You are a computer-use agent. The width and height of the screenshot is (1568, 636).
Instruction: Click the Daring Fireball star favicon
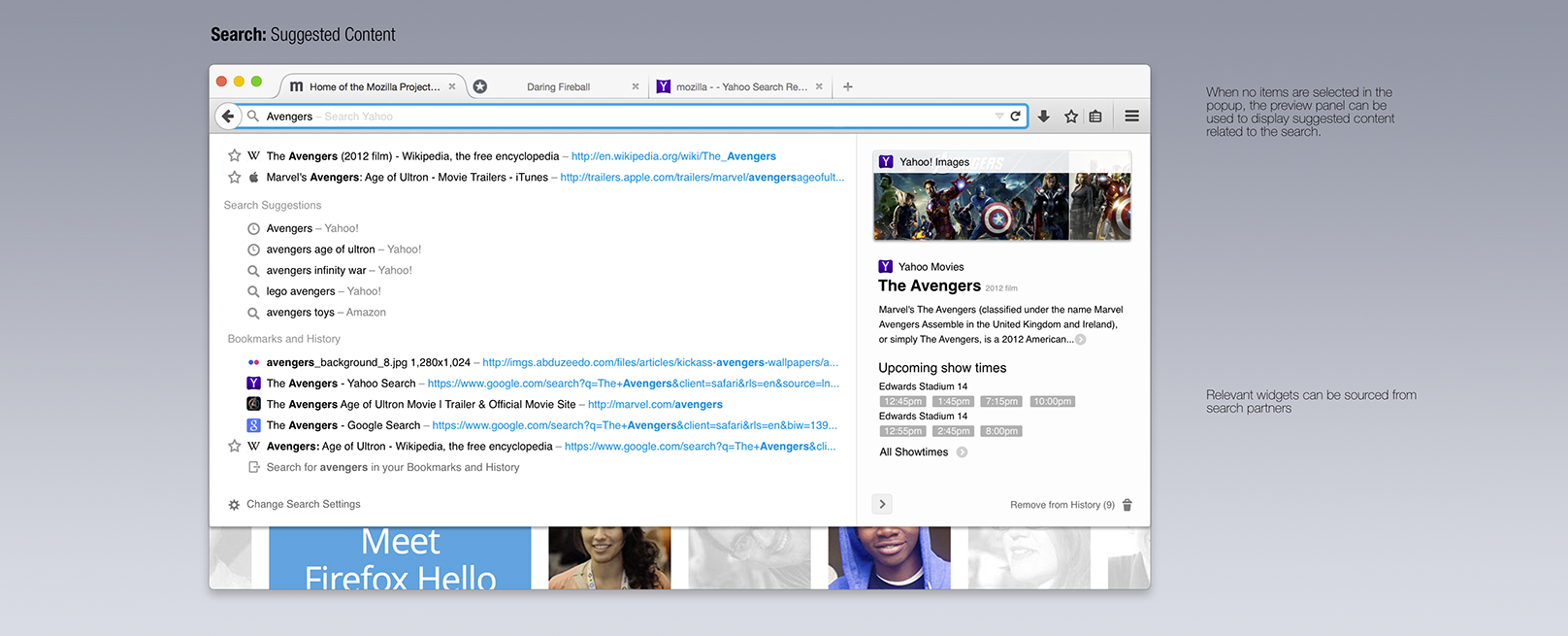pos(480,86)
